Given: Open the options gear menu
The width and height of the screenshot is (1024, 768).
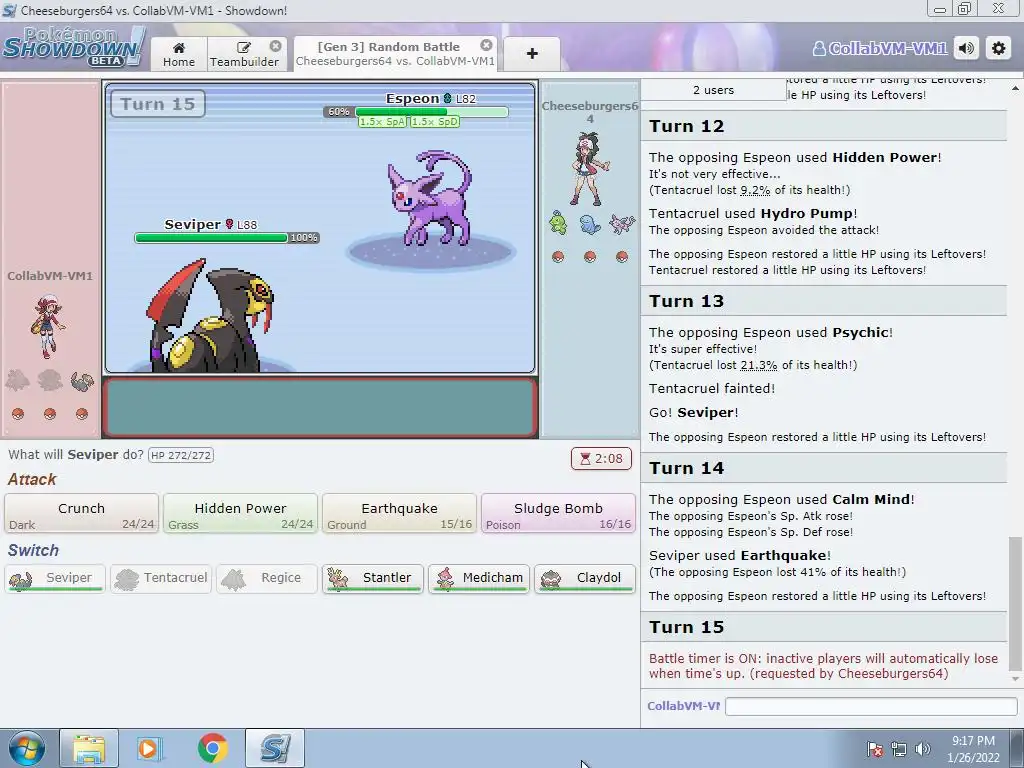Looking at the screenshot, I should pos(999,48).
